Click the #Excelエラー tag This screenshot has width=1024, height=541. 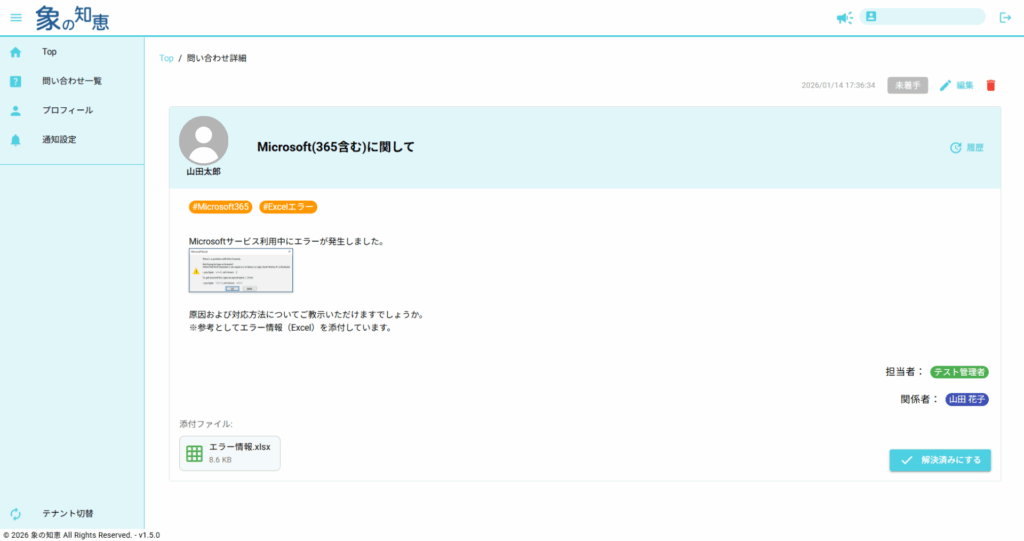tap(288, 207)
